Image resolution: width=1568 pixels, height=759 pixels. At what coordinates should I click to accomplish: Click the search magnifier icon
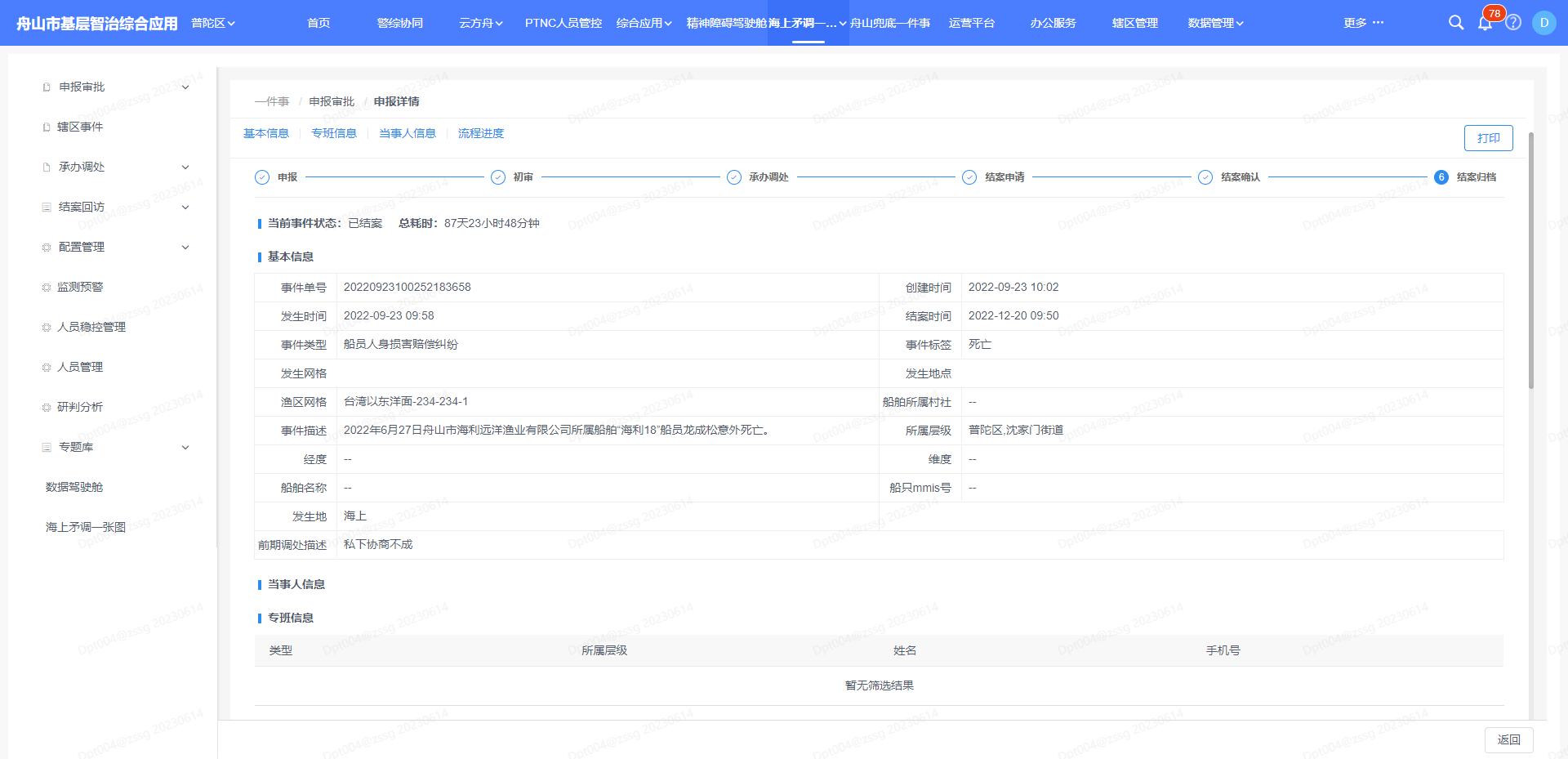1455,23
